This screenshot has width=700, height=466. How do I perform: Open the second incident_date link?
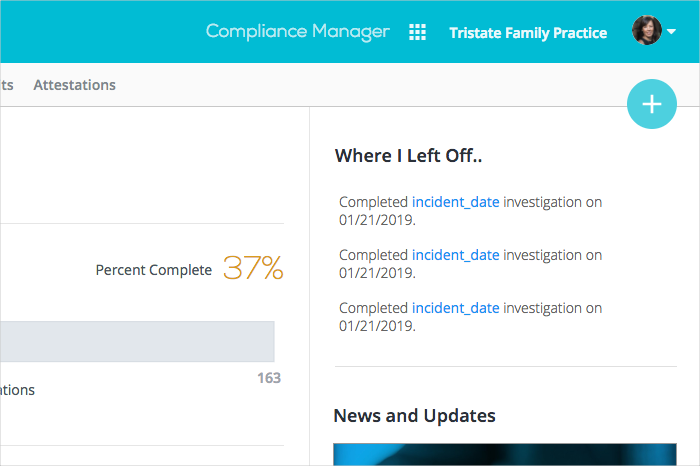pos(455,255)
